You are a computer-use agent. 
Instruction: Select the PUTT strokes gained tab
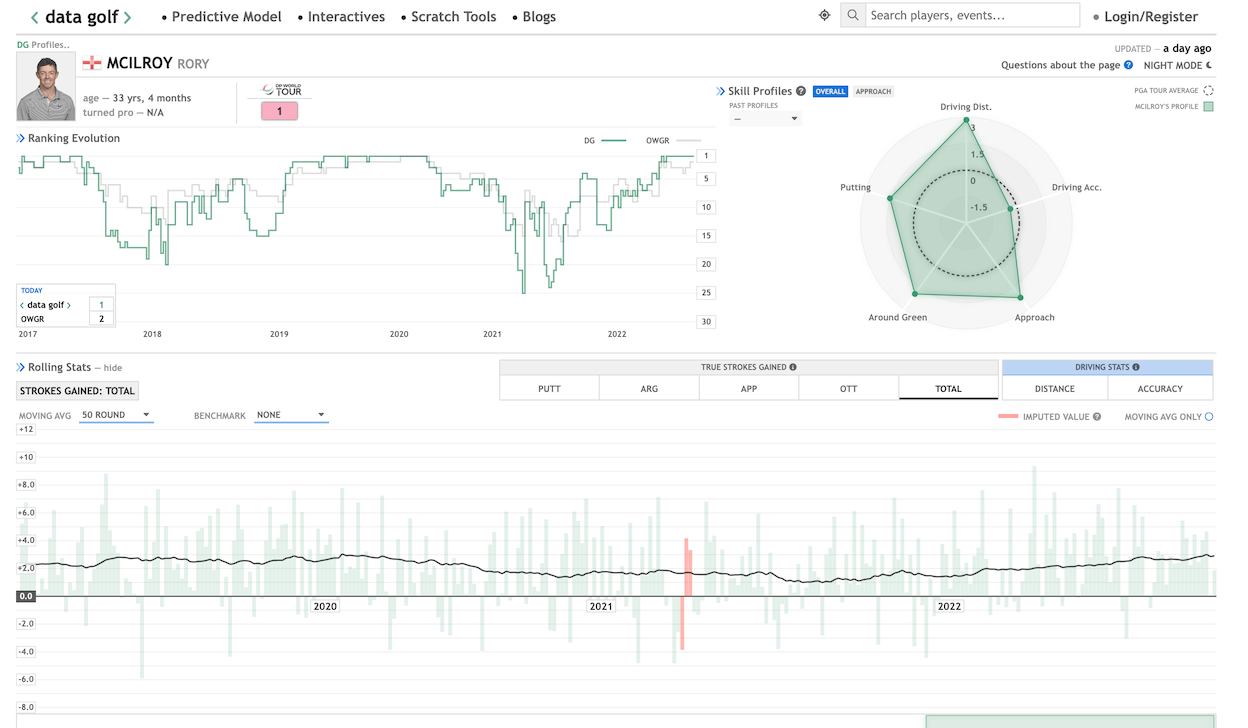(x=549, y=388)
